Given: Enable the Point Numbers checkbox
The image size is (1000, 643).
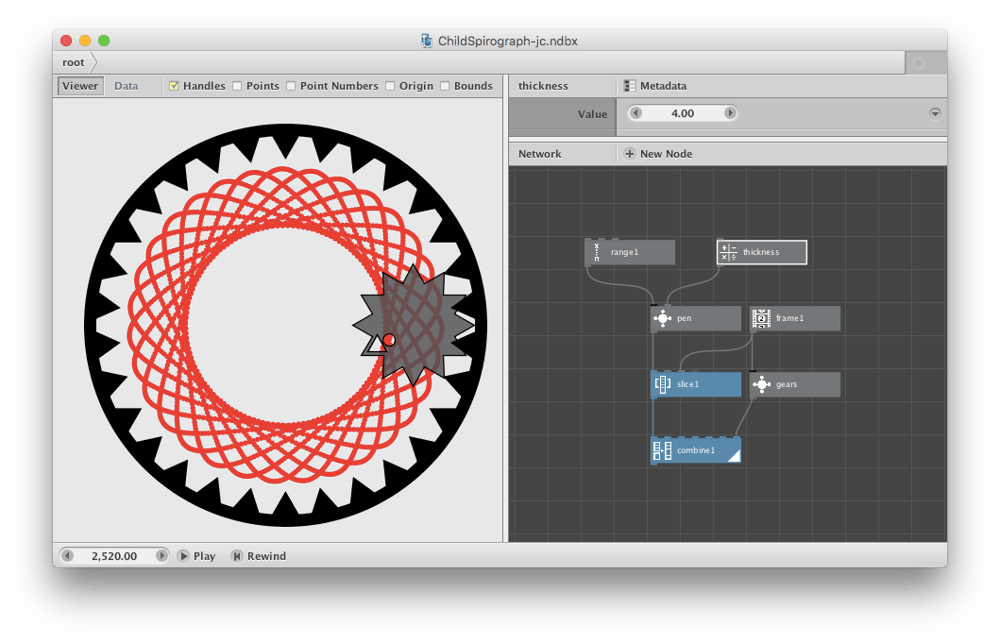Looking at the screenshot, I should tap(291, 85).
